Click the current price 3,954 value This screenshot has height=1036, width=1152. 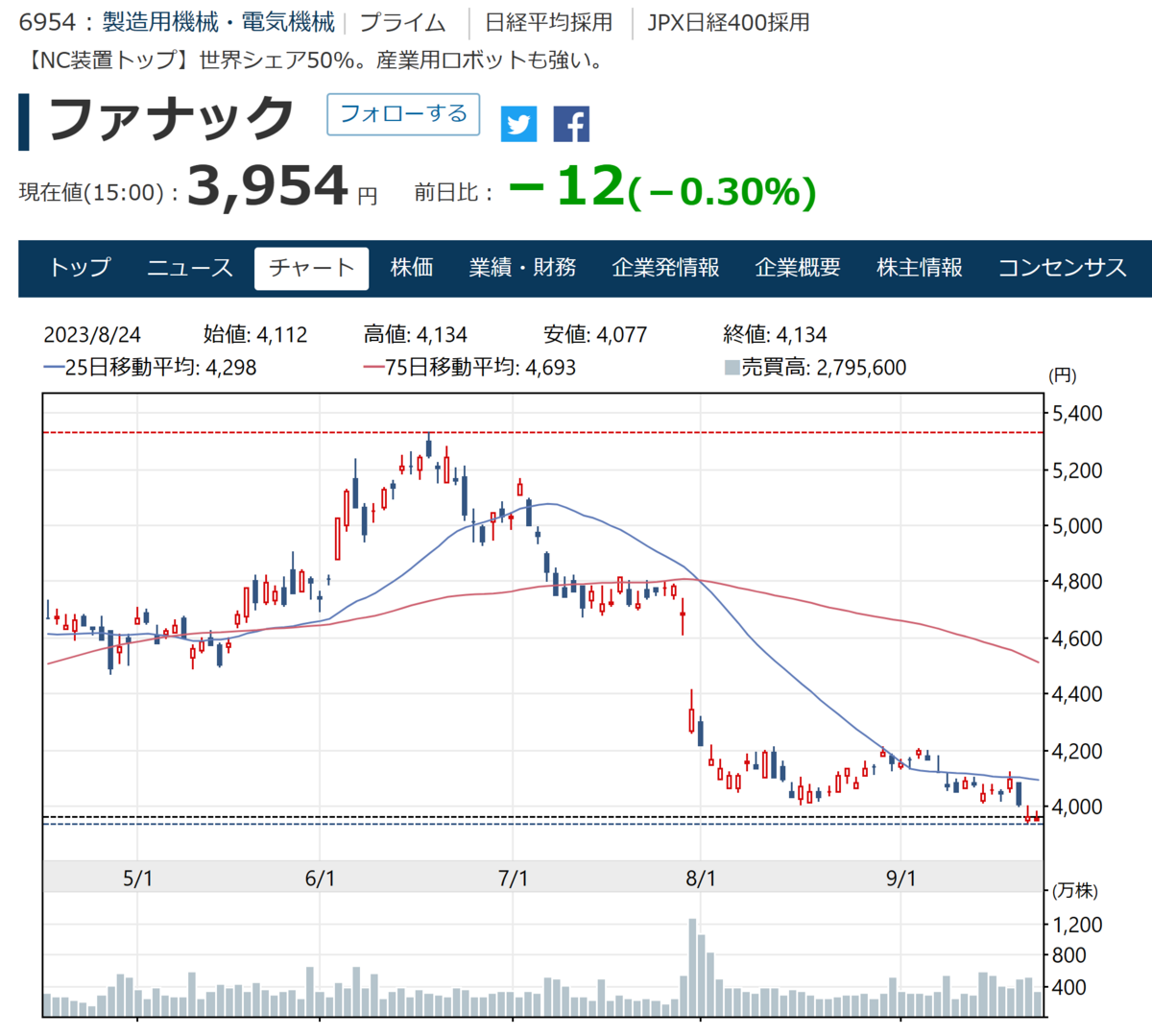point(267,185)
